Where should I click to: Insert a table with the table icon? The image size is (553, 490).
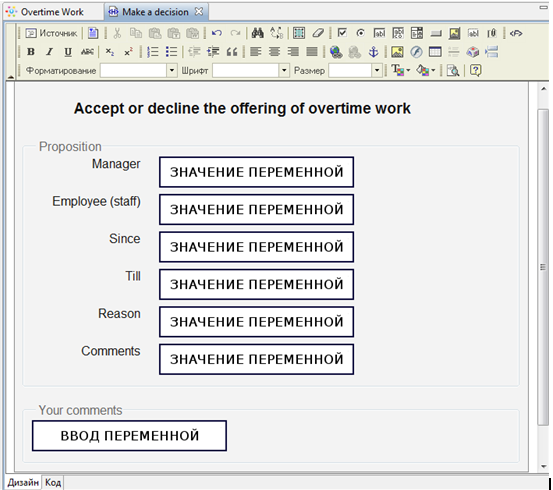point(435,52)
